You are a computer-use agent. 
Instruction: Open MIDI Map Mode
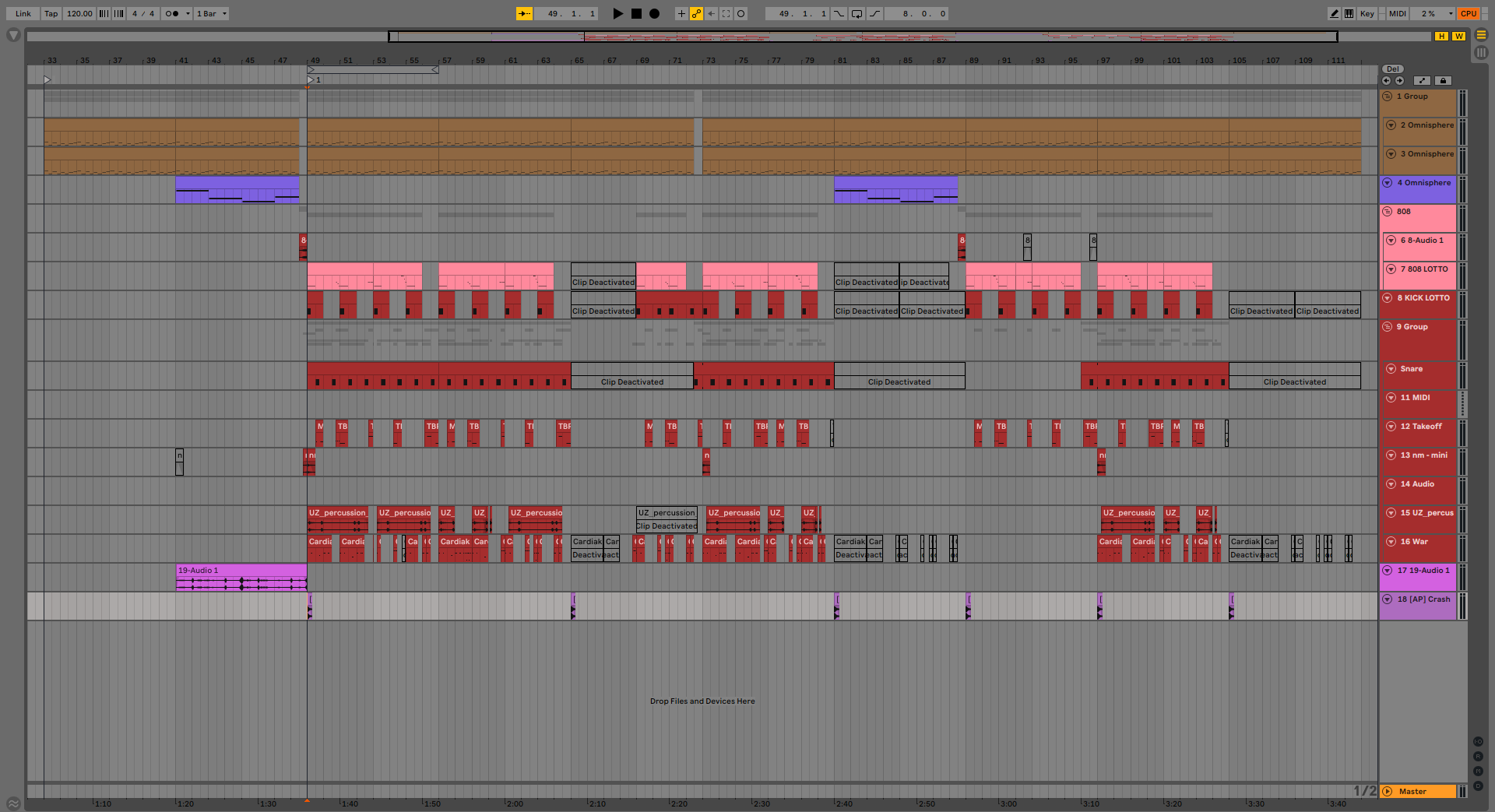(1398, 13)
